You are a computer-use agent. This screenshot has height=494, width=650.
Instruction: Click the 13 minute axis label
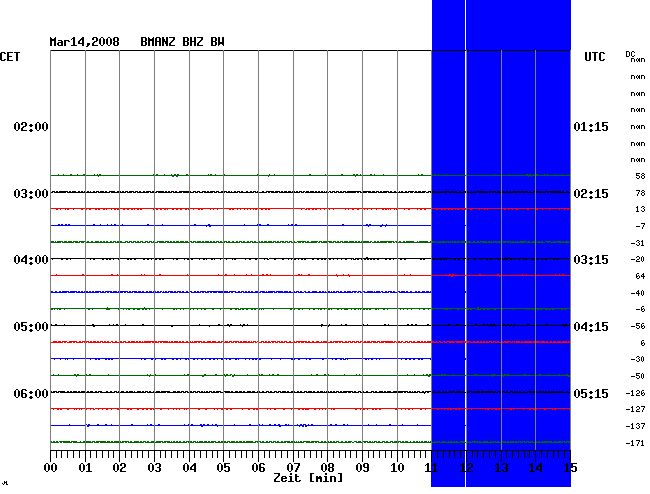(x=501, y=468)
